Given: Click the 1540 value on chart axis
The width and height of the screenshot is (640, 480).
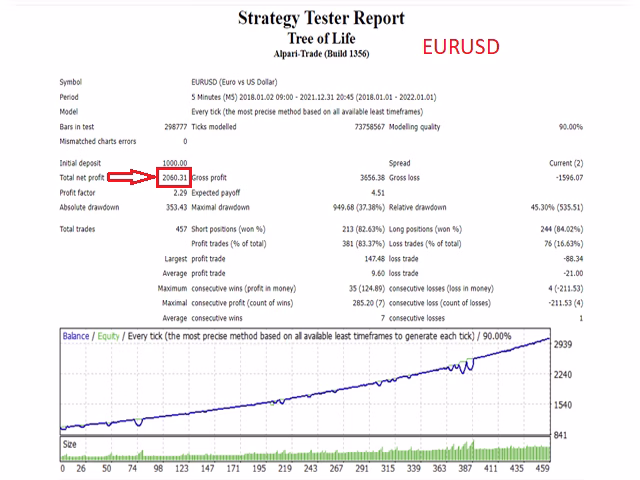Looking at the screenshot, I should click(563, 405).
